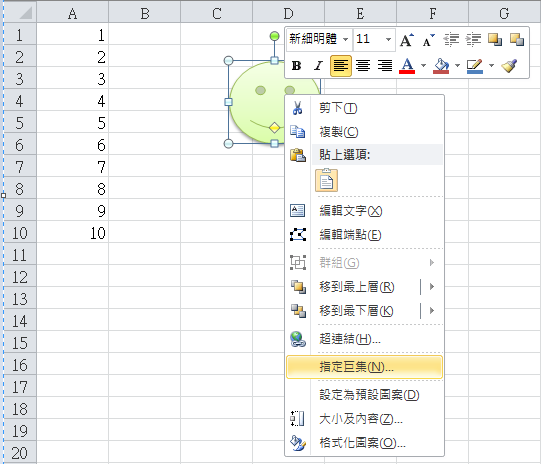Click cell A5 containing 5

(72, 123)
